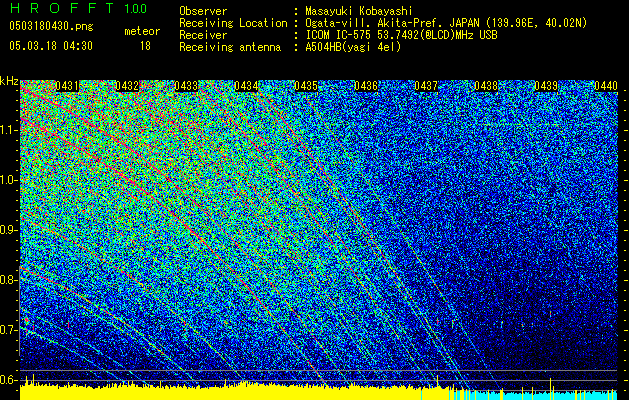
Task: Click the Receiving Location label
Action: coord(233,23)
